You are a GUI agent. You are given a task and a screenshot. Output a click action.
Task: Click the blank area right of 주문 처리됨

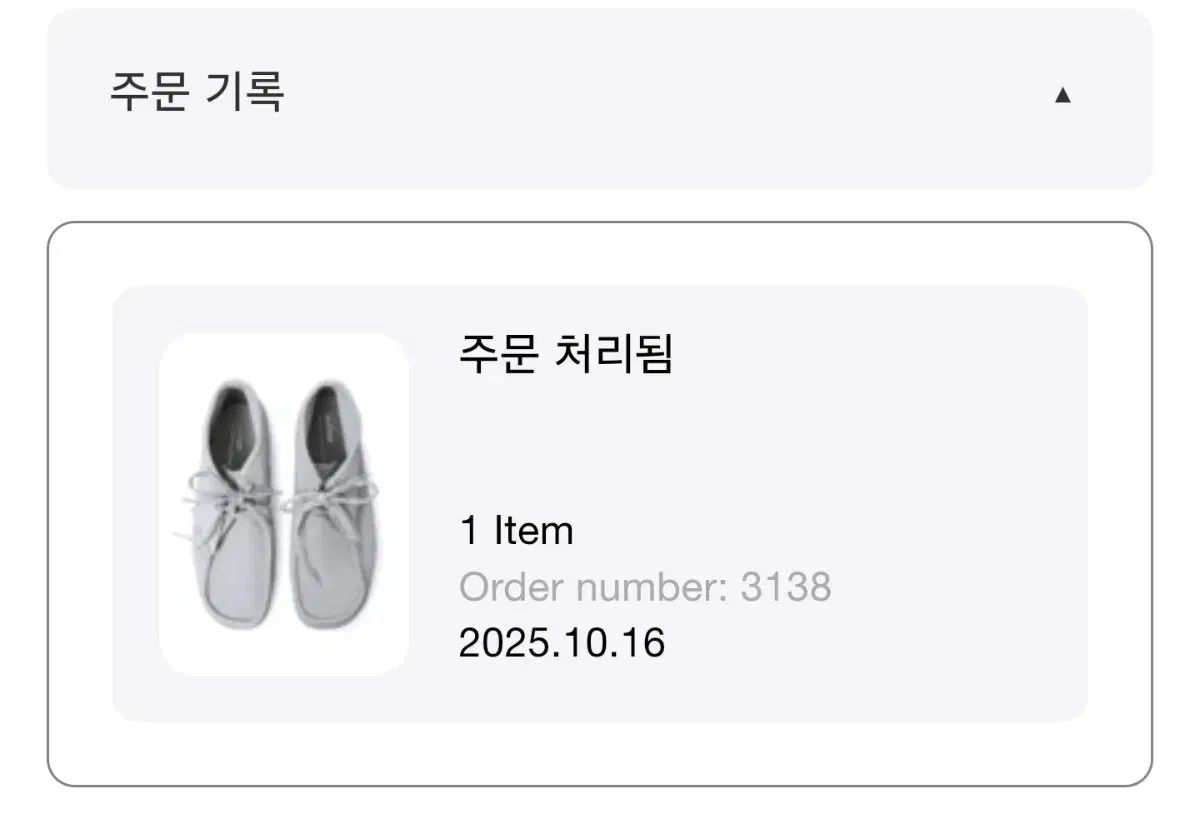[880, 353]
